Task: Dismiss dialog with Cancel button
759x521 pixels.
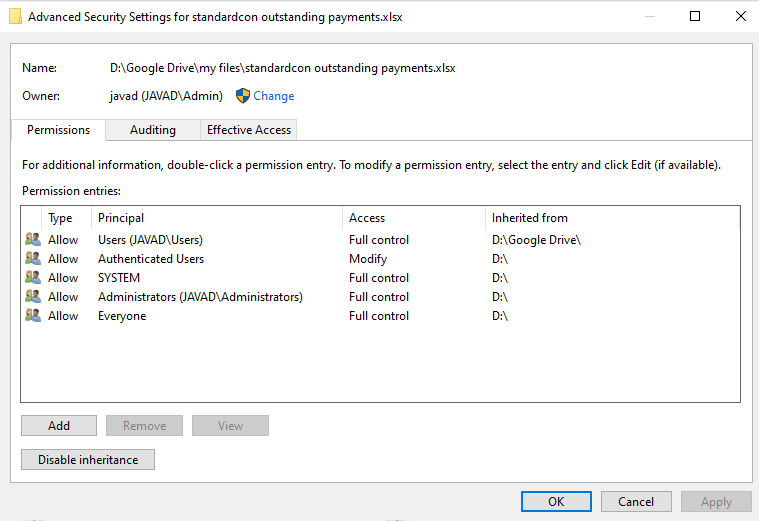Action: pyautogui.click(x=636, y=502)
